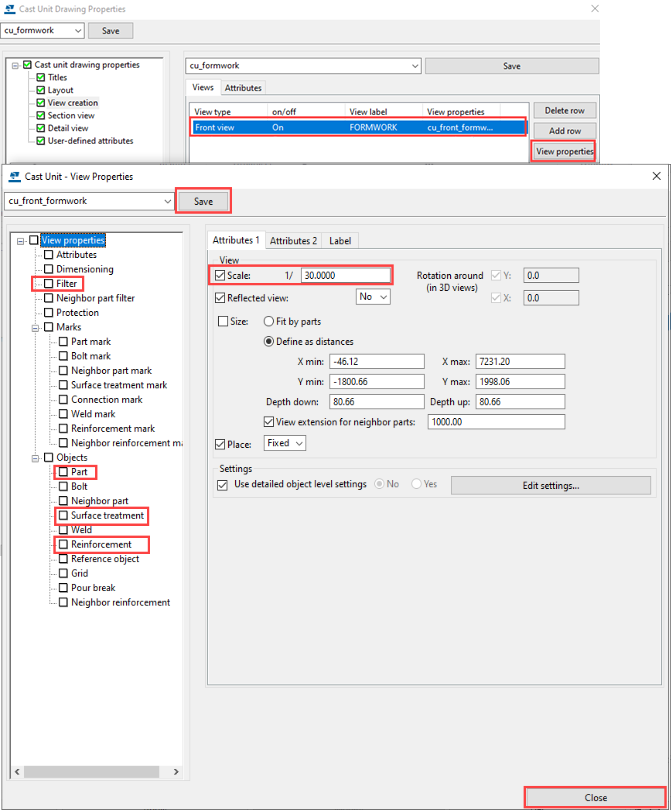This screenshot has width=672, height=811.
Task: Select Reinforcement under Objects in tree
Action: pyautogui.click(x=101, y=545)
